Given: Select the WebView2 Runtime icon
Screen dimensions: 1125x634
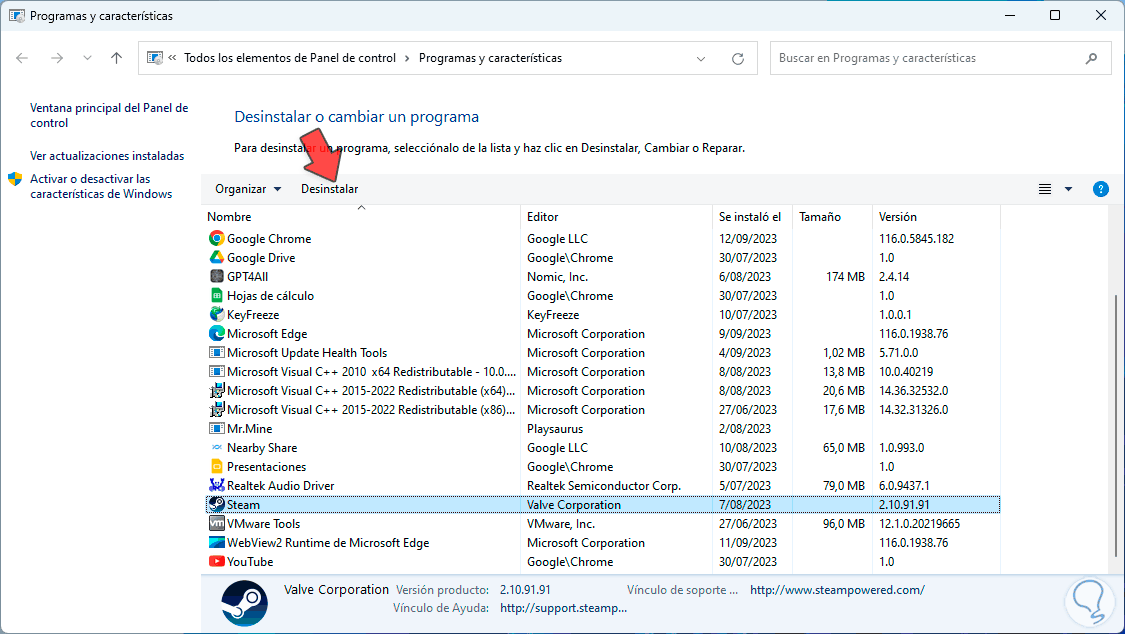Looking at the screenshot, I should pyautogui.click(x=217, y=542).
